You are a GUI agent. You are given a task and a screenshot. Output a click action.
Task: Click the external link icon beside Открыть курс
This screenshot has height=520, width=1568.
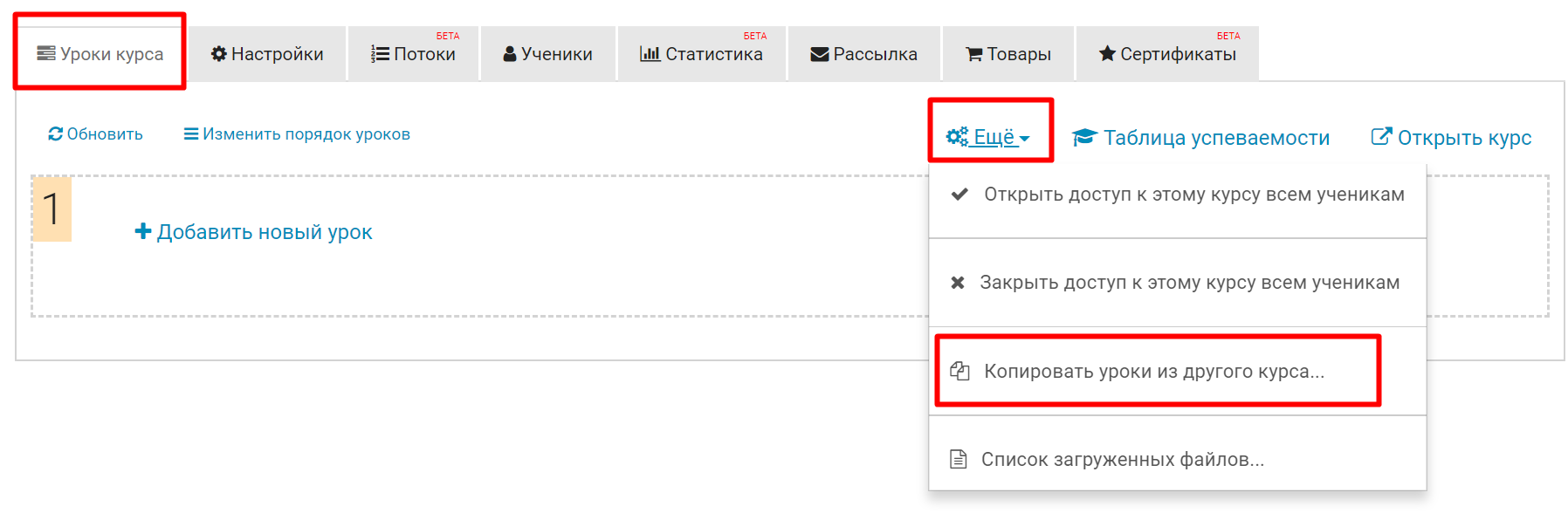point(1381,136)
